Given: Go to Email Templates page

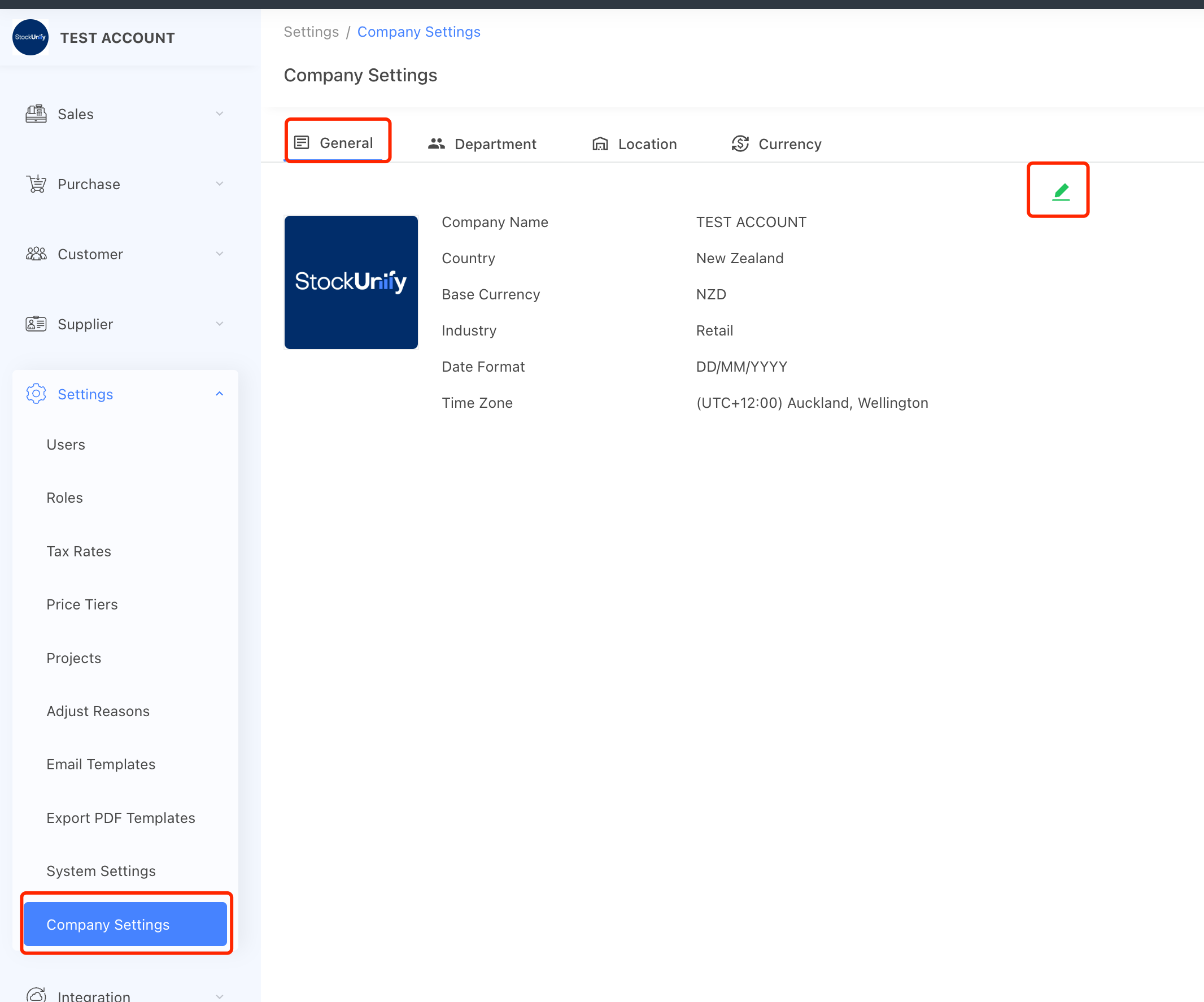Looking at the screenshot, I should point(101,764).
